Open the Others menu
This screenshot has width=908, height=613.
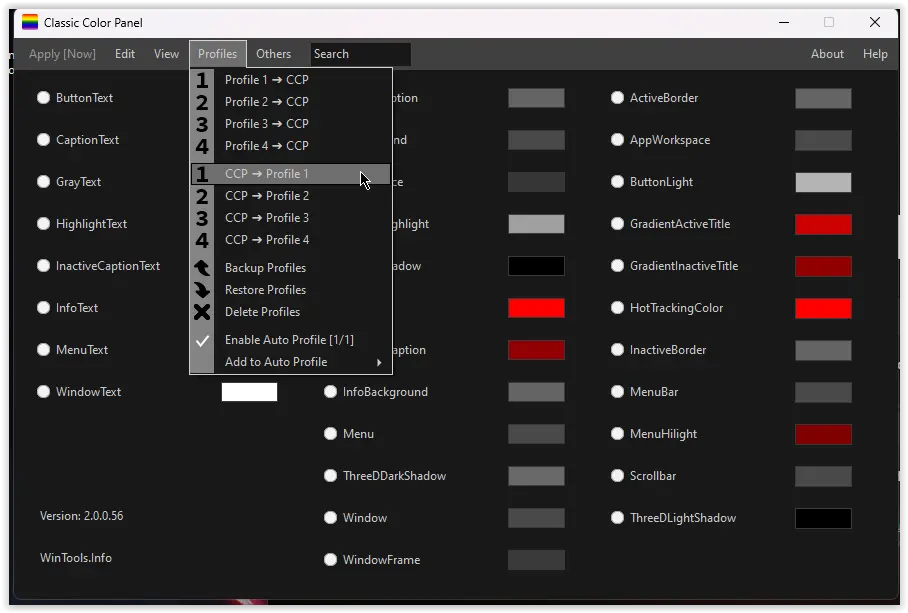273,54
